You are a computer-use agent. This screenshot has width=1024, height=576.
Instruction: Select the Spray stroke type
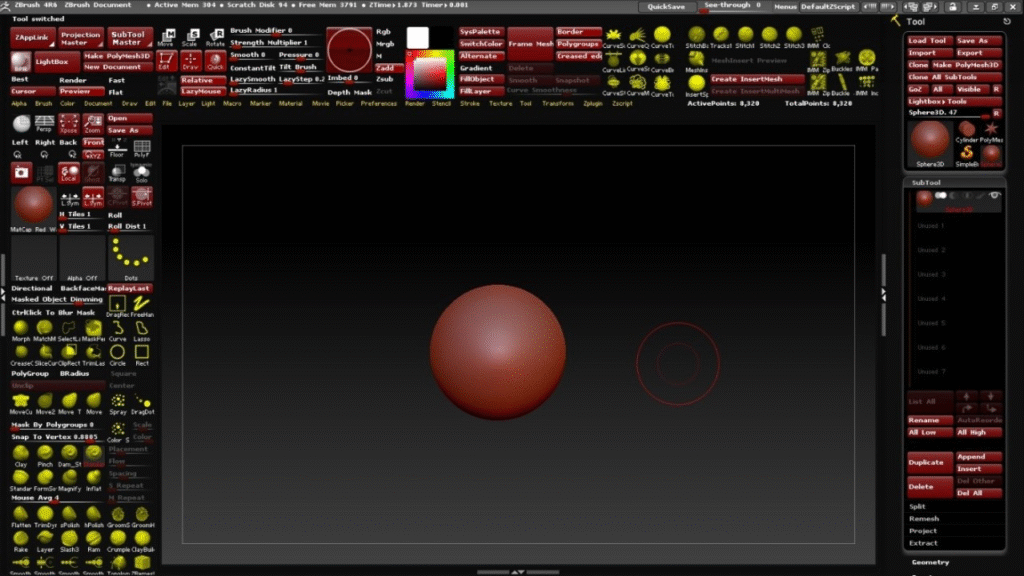(x=118, y=400)
